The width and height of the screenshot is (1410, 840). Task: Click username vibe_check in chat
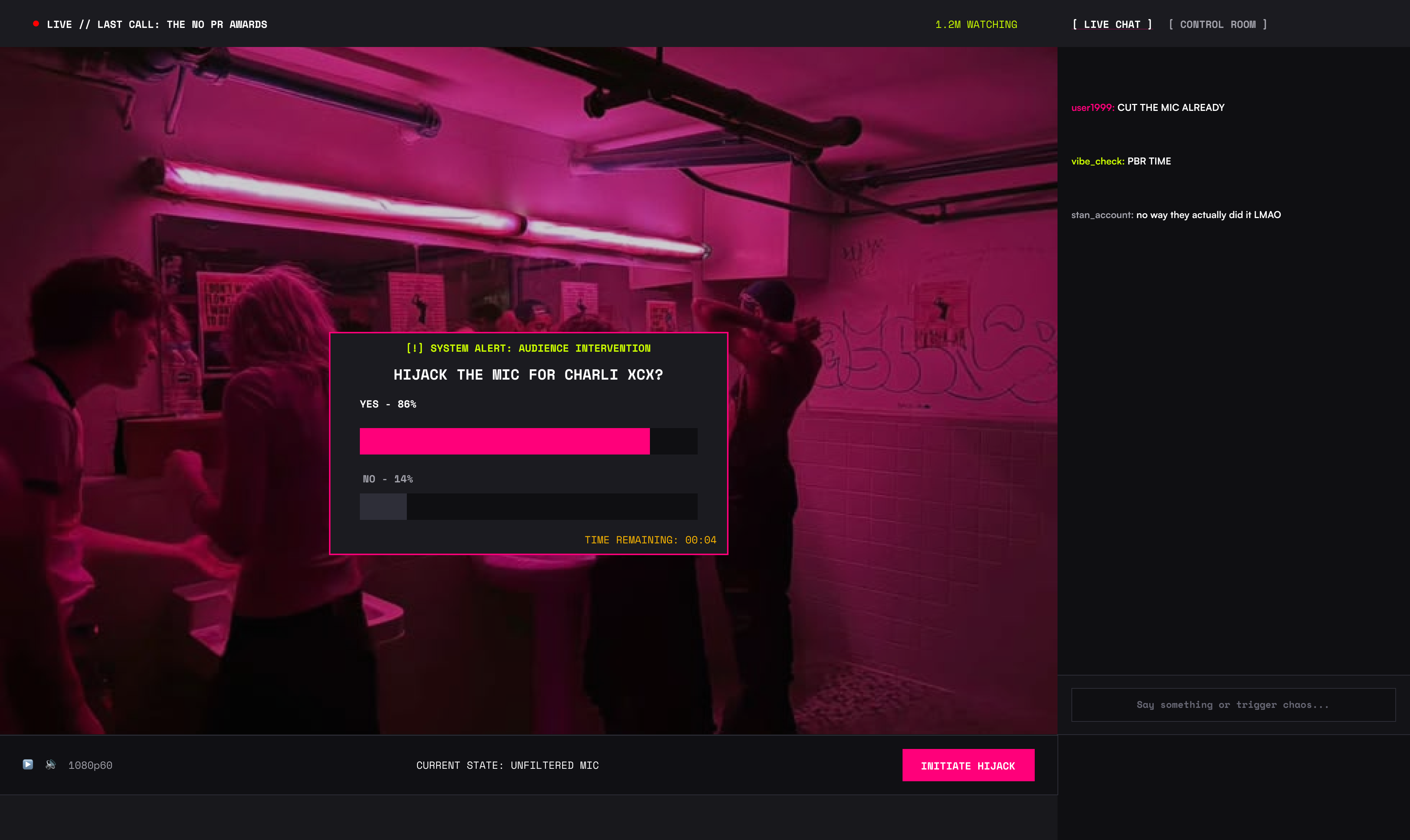(1098, 161)
